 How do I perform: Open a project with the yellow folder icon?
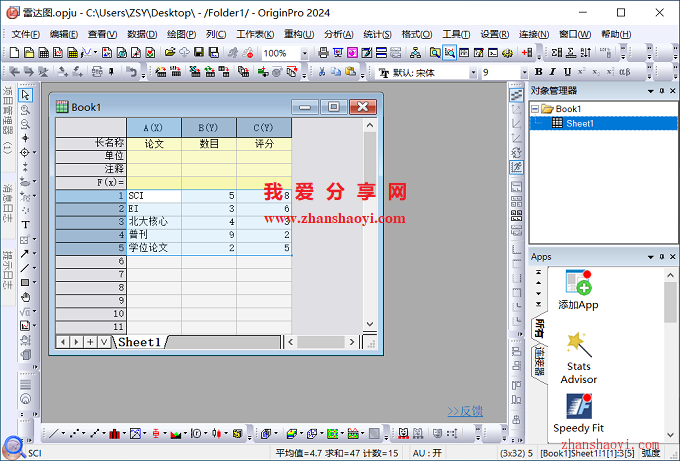point(170,52)
